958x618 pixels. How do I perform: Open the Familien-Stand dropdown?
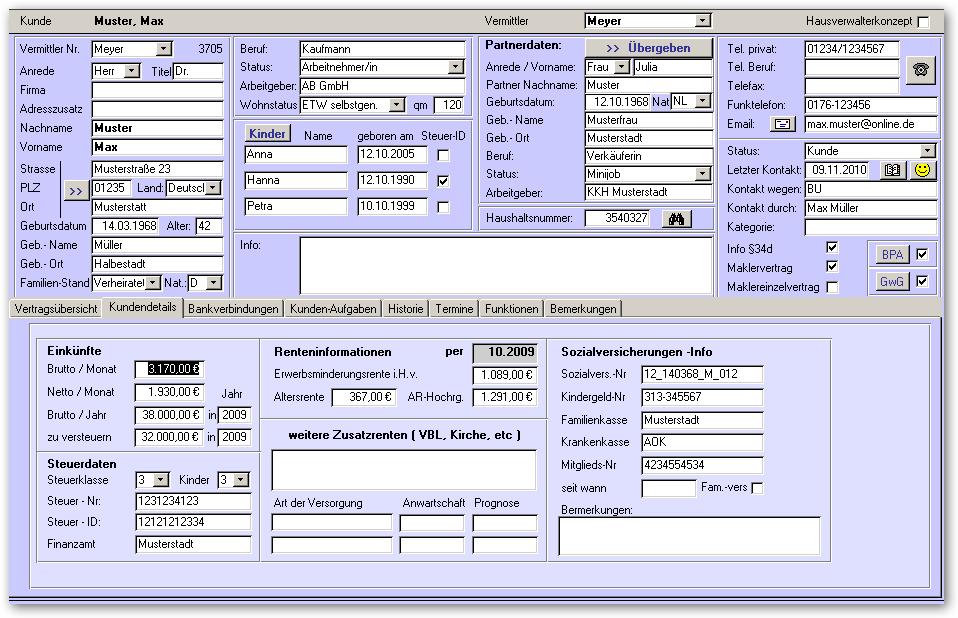pyautogui.click(x=152, y=283)
